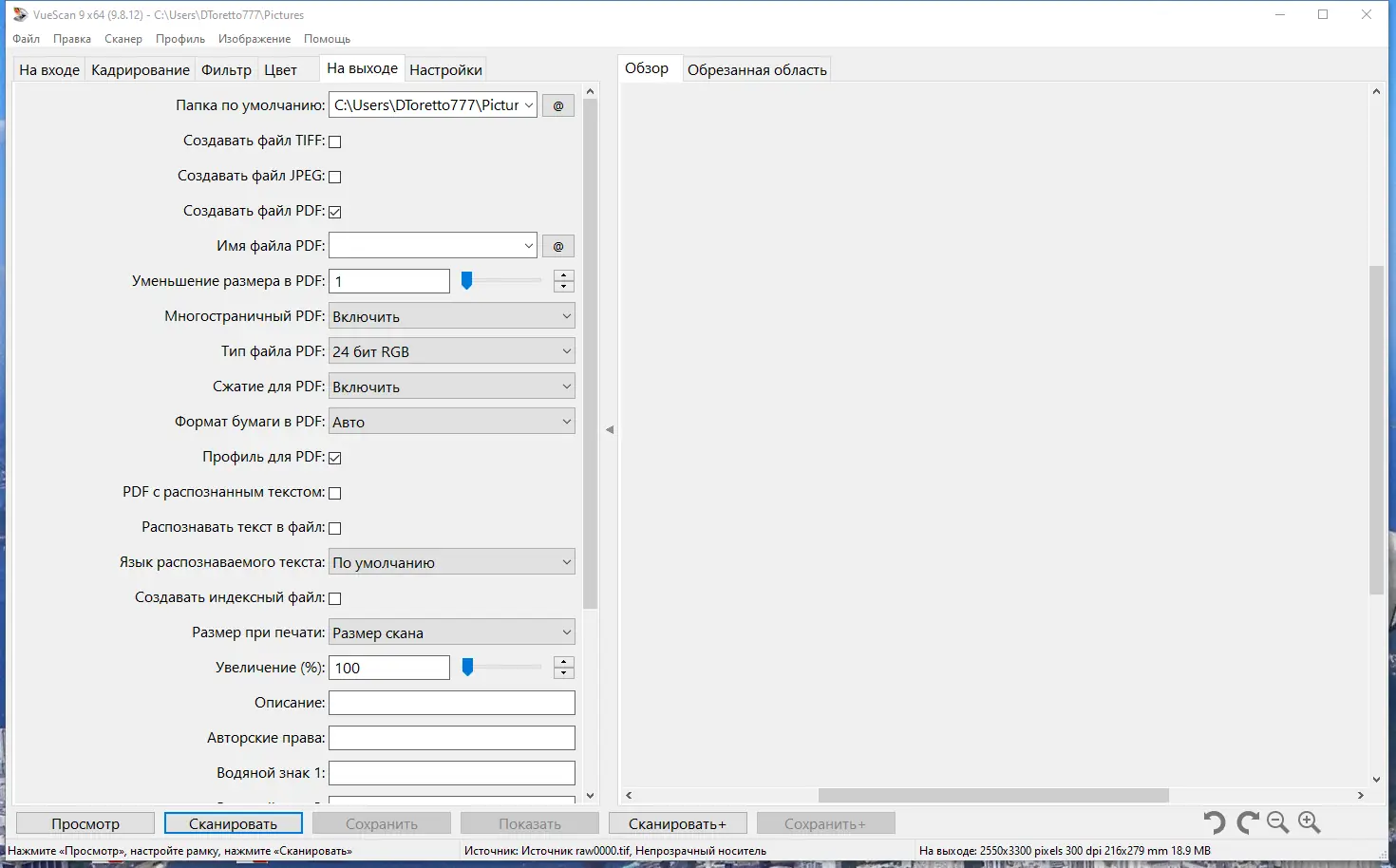This screenshot has height=868, width=1396.
Task: Click PDF size reduction value field
Action: 389,281
